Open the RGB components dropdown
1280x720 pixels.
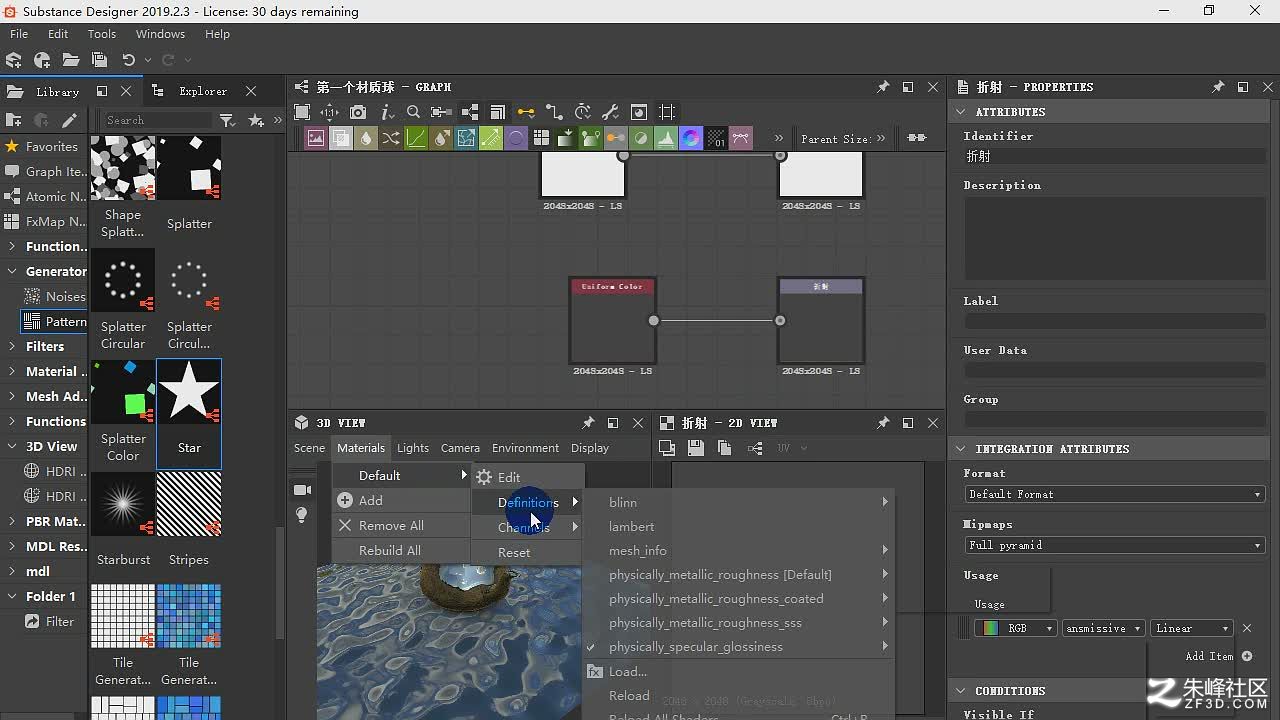coord(1015,628)
